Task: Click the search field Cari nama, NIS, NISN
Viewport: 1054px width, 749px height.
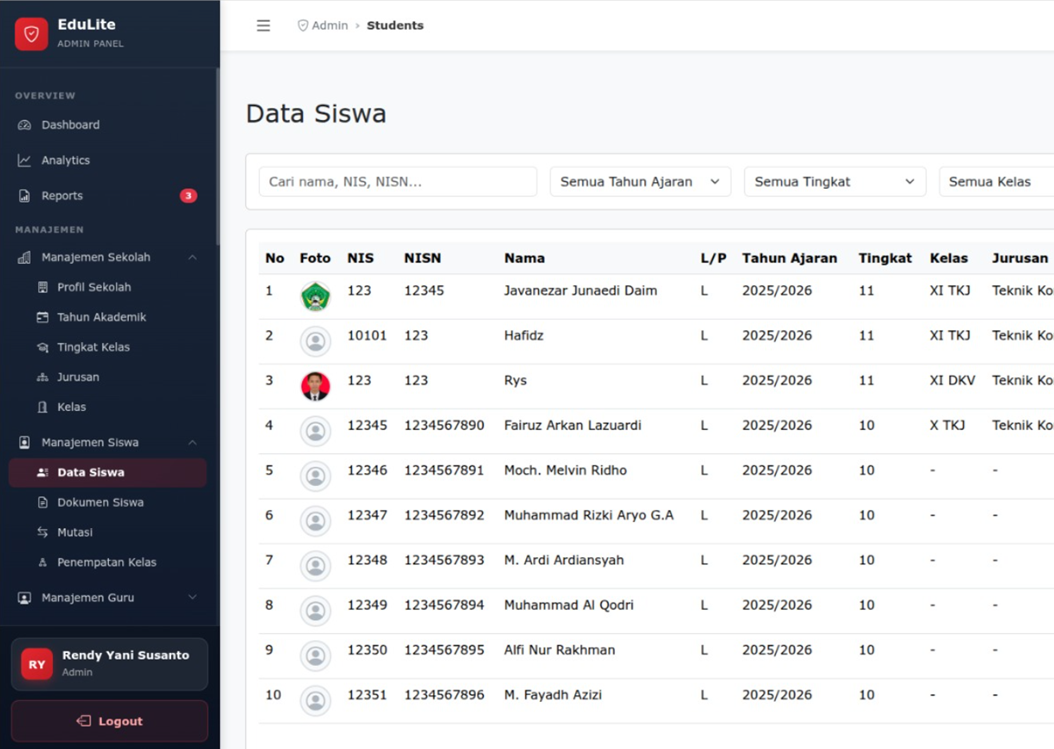Action: click(x=398, y=182)
